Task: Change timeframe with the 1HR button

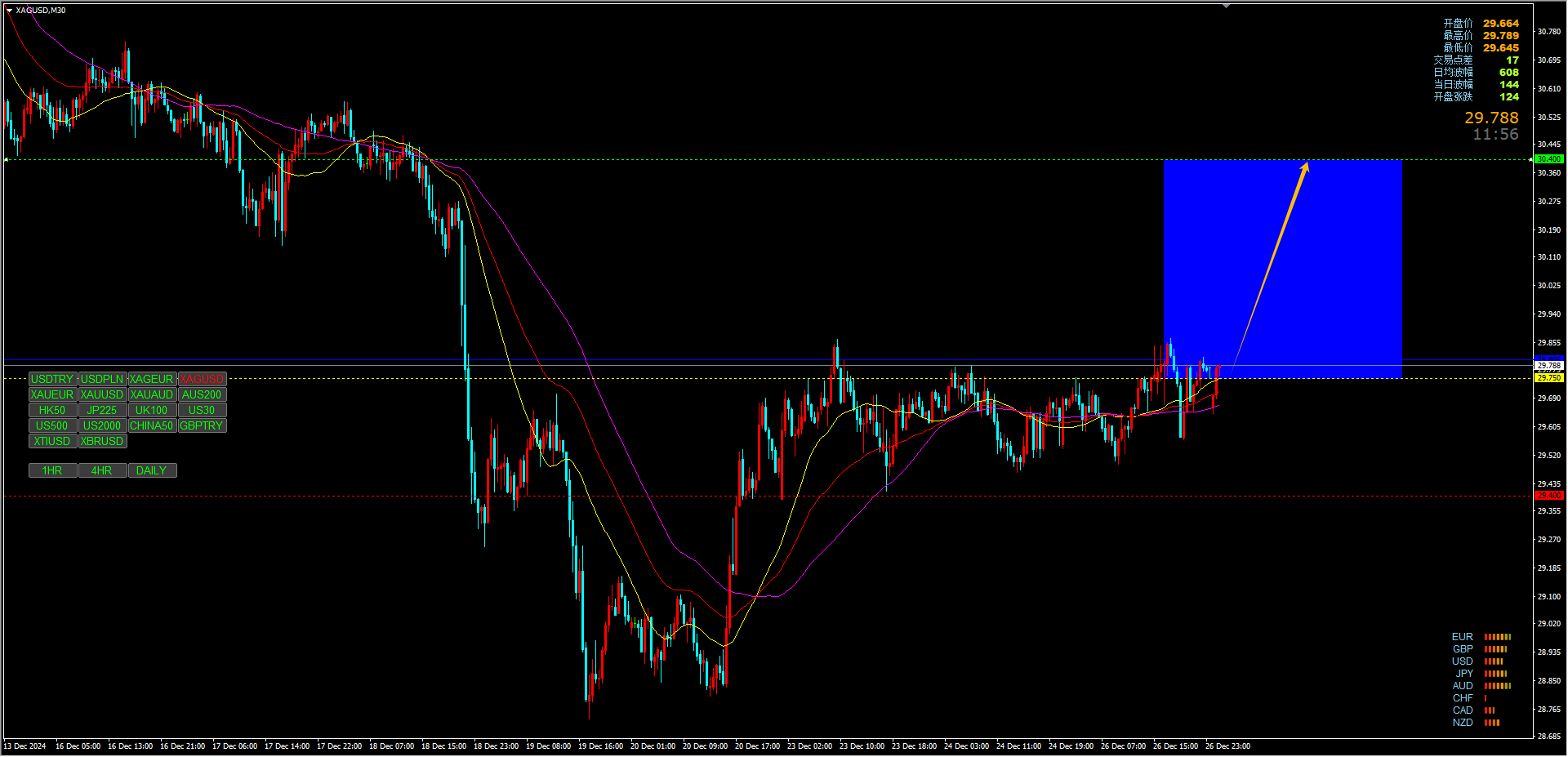Action: click(52, 471)
